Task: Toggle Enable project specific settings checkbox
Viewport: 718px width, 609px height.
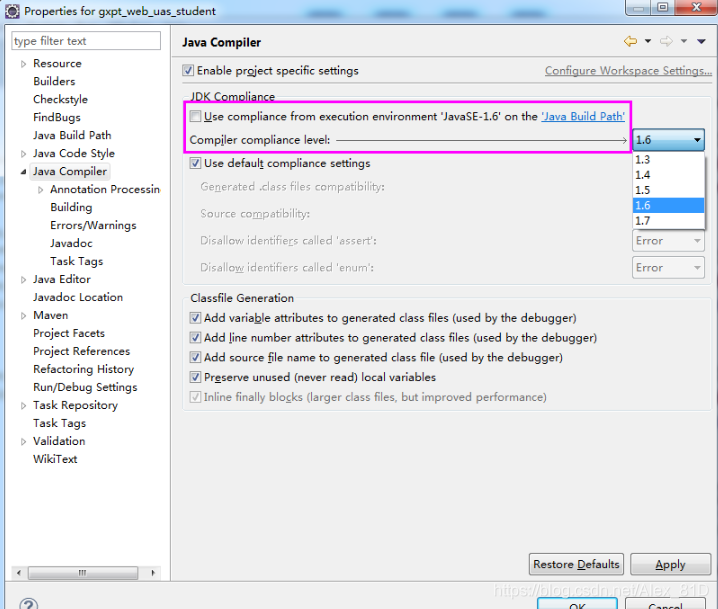Action: point(189,71)
